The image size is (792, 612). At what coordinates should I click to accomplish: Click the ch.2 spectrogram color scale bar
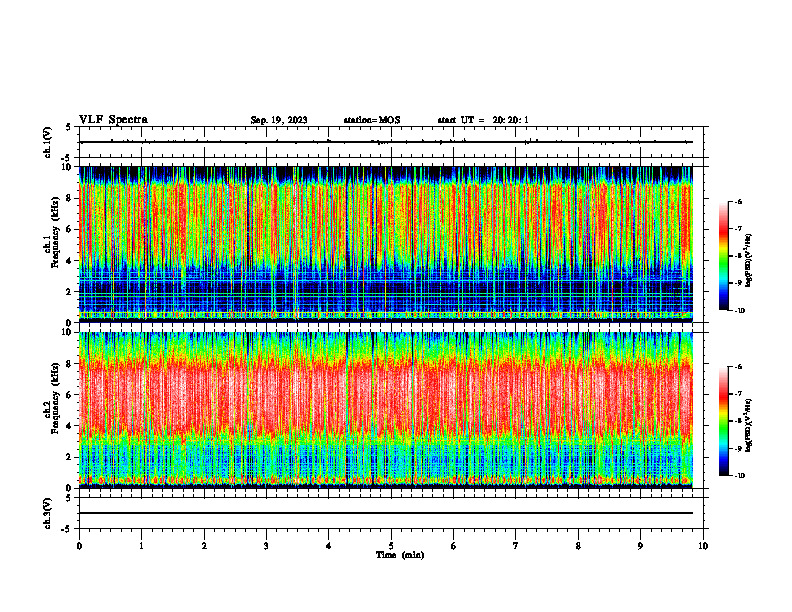(x=723, y=421)
